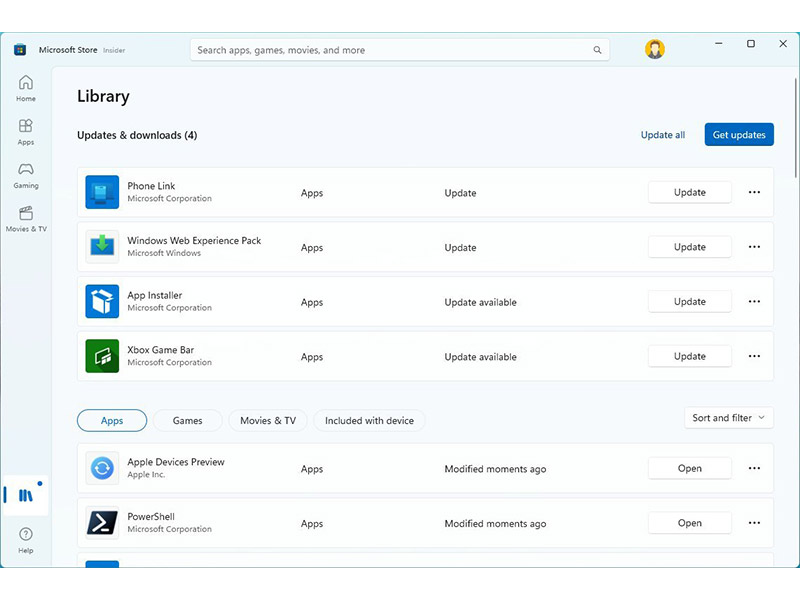Click the App Installer app icon
The height and width of the screenshot is (600, 800).
[102, 302]
